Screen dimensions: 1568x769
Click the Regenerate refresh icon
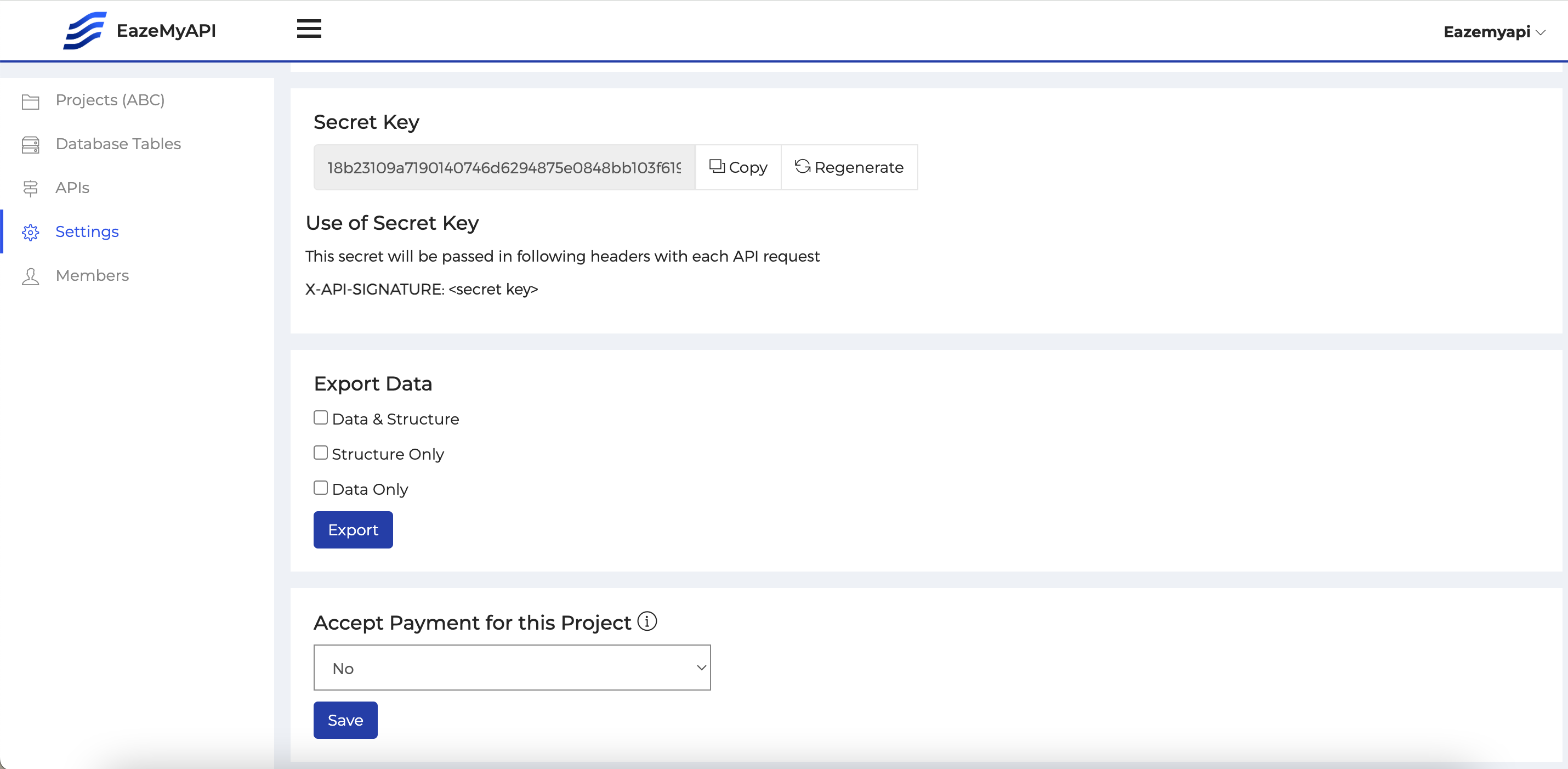(x=802, y=167)
